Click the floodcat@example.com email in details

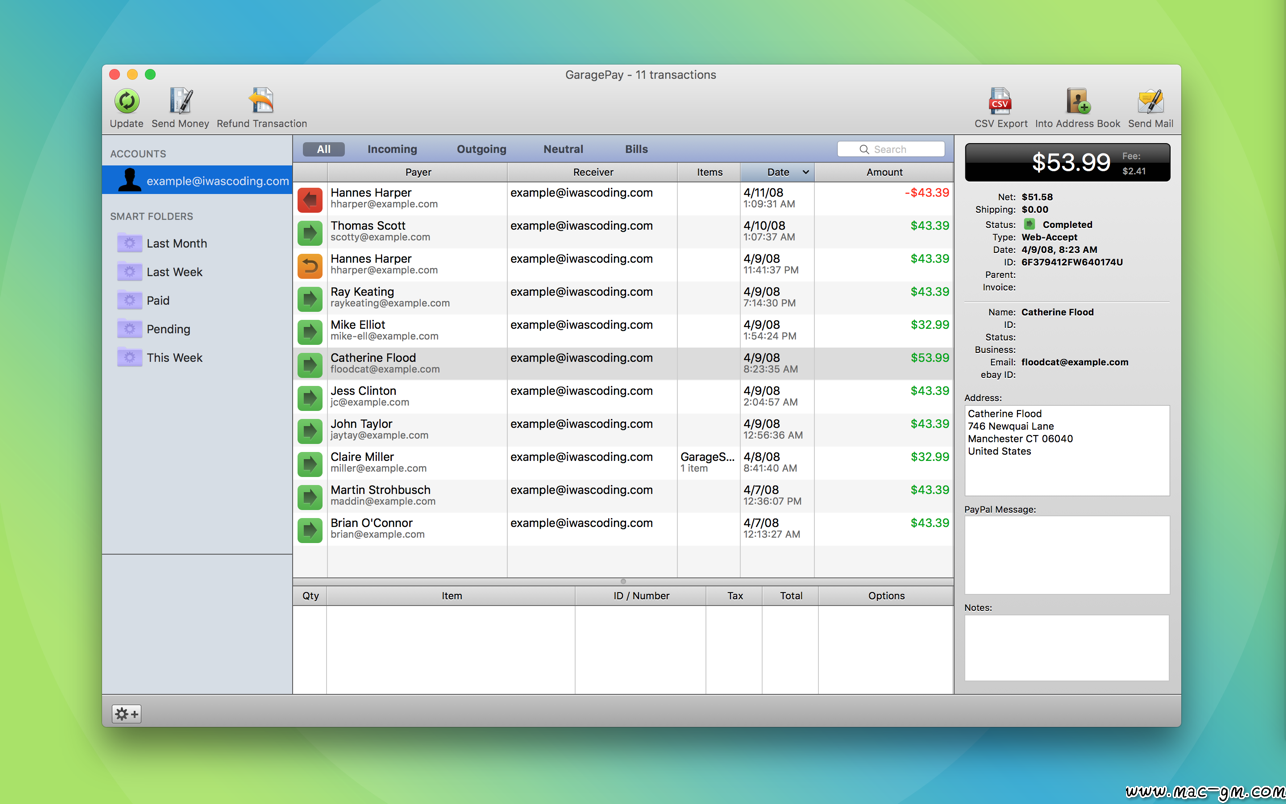(x=1075, y=362)
